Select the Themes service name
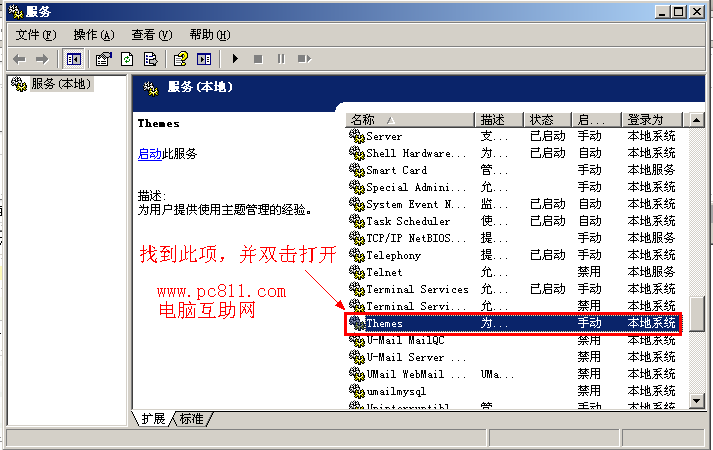This screenshot has width=713, height=450. tap(385, 323)
